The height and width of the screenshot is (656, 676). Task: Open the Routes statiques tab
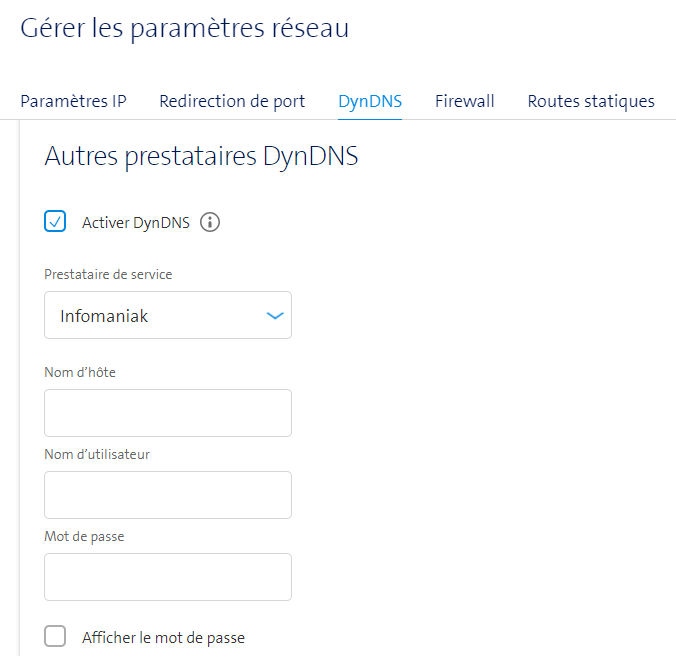click(x=591, y=101)
